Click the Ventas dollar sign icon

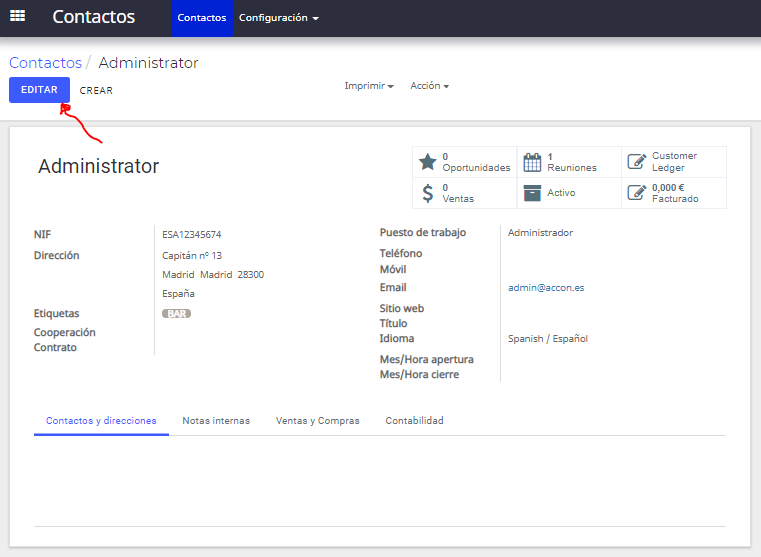[428, 193]
